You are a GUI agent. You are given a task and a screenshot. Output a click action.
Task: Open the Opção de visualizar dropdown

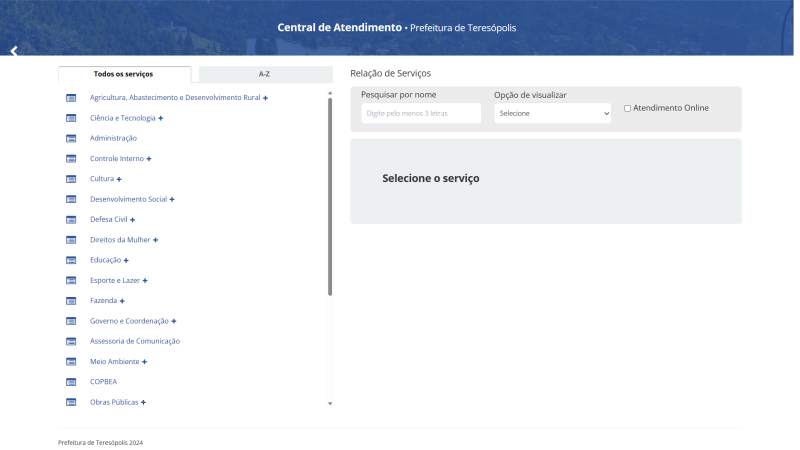coord(552,114)
